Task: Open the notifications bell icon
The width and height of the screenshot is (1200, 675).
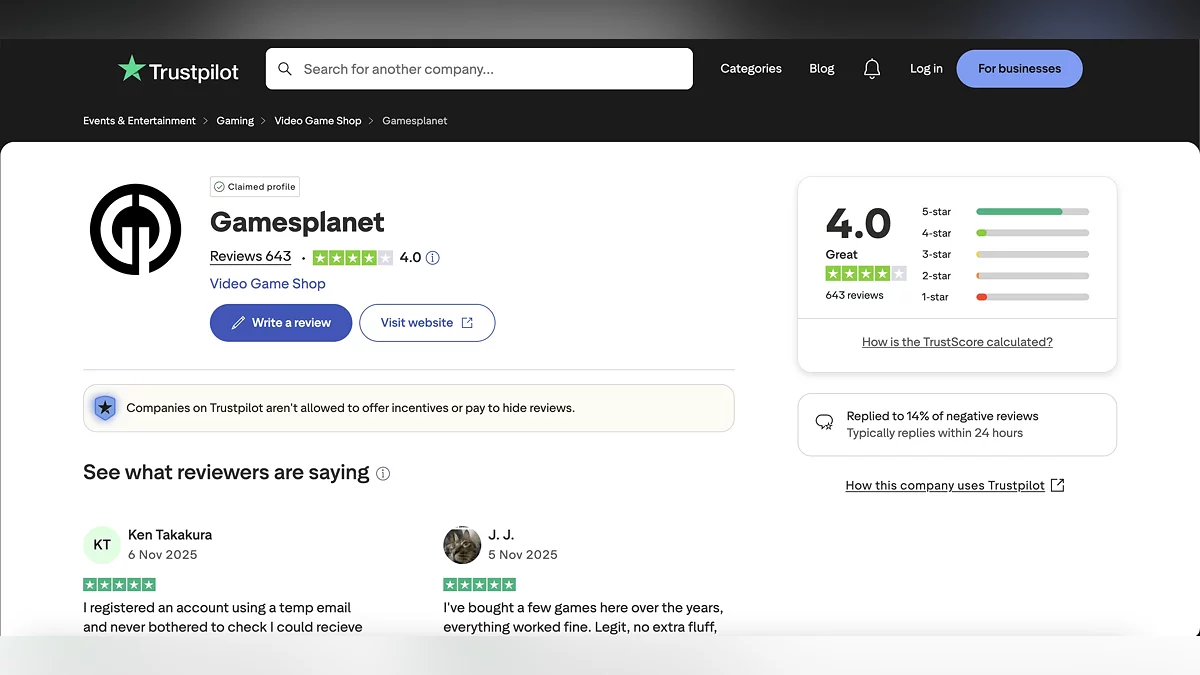Action: tap(872, 69)
